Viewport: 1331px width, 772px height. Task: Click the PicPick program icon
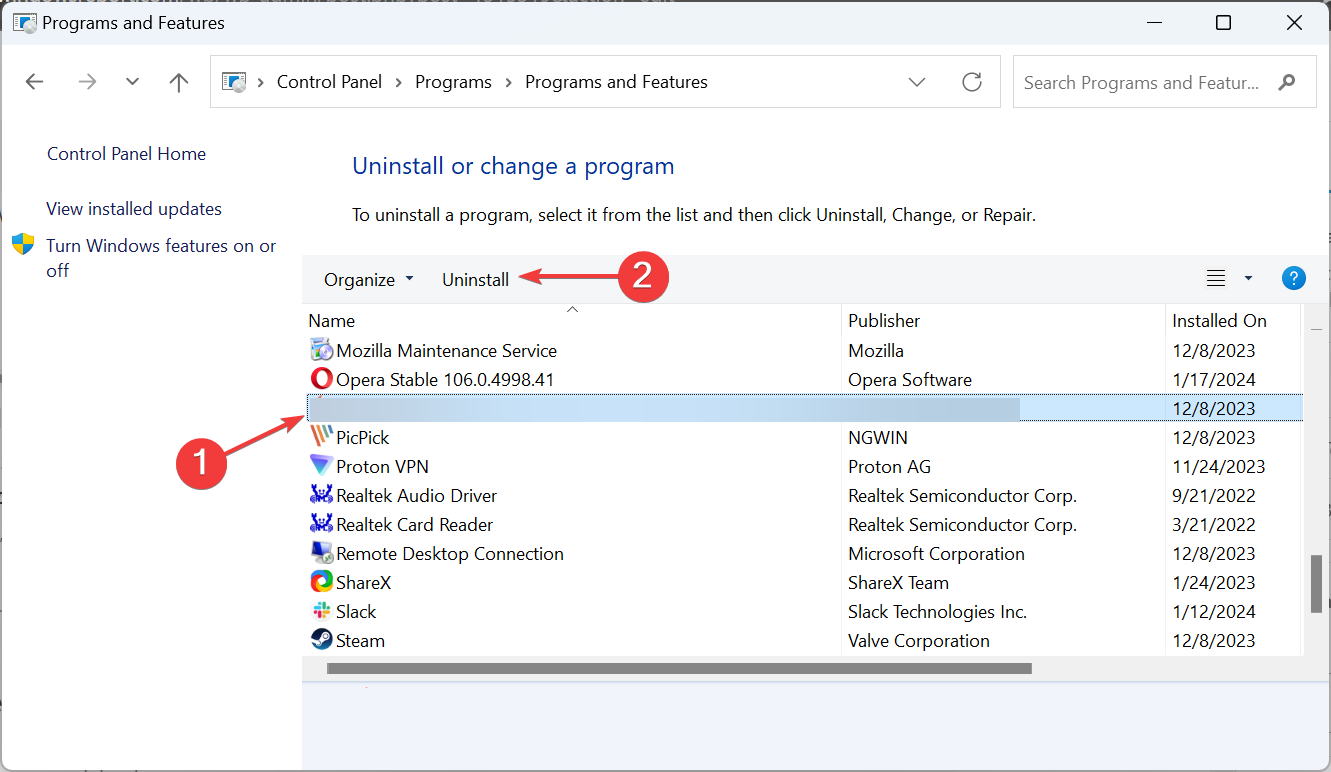tap(321, 438)
